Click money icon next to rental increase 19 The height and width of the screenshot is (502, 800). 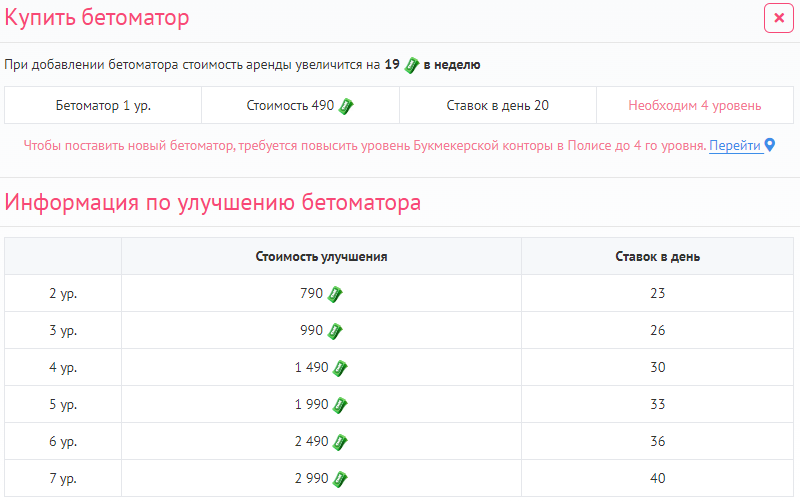410,65
